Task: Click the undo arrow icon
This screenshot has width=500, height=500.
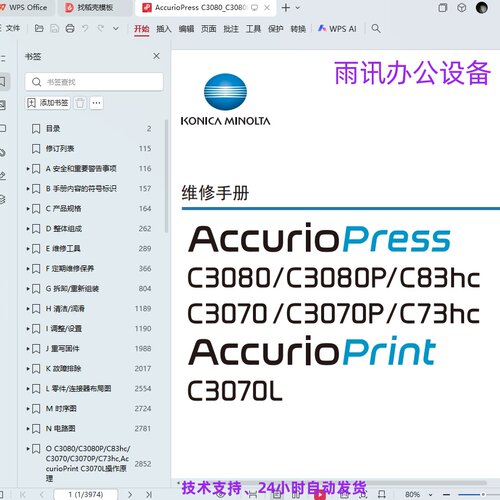Action: pos(85,29)
